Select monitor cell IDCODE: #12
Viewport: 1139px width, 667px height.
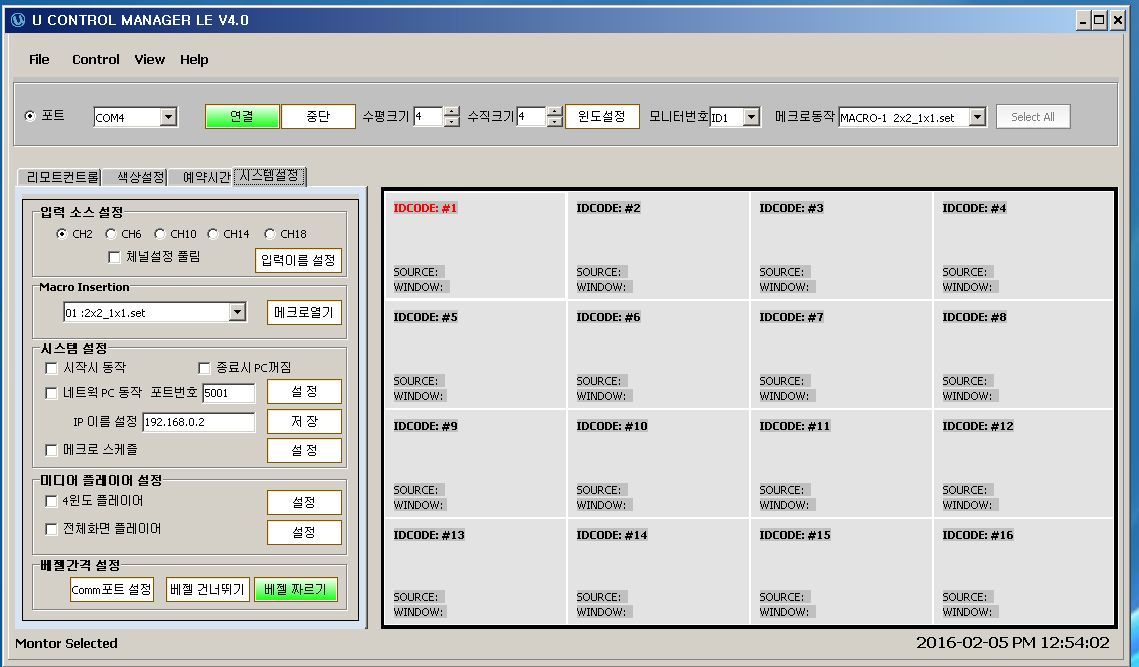coord(1024,464)
